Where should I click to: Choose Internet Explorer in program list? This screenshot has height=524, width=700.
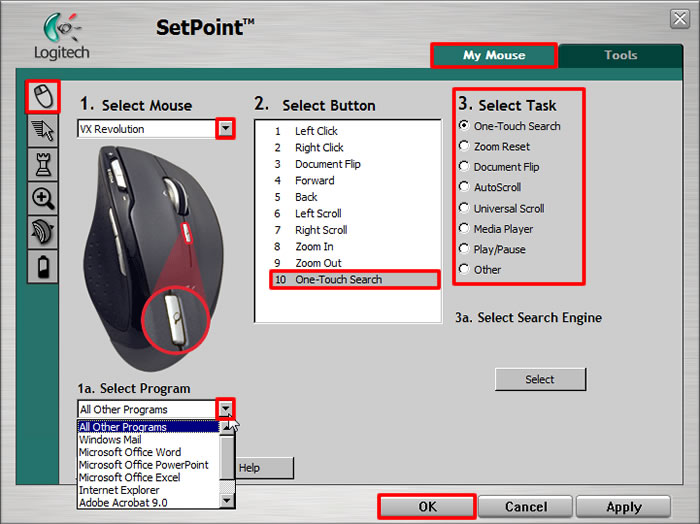tap(149, 490)
